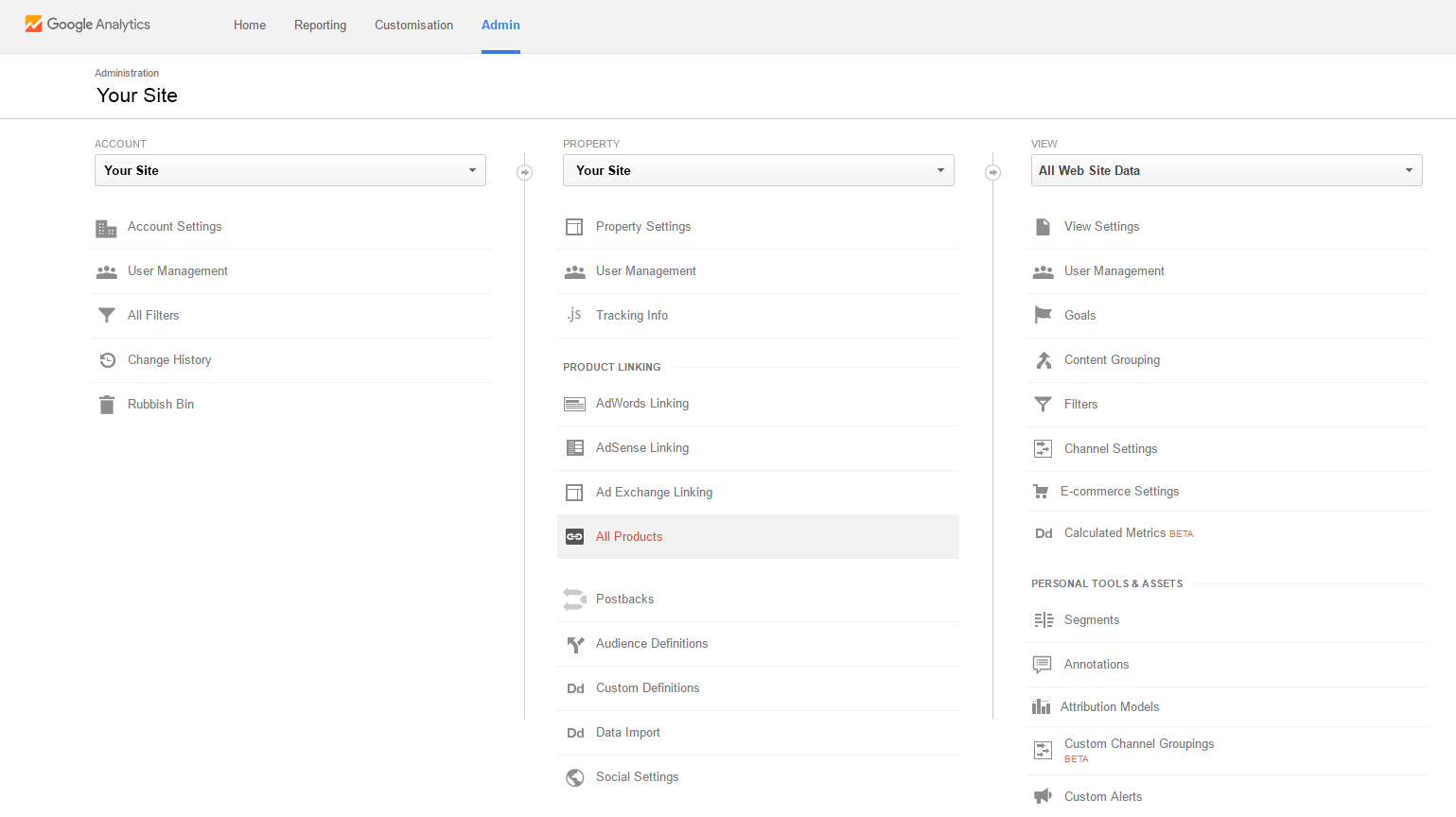
Task: Click the Postbacks arrows icon
Action: point(574,599)
